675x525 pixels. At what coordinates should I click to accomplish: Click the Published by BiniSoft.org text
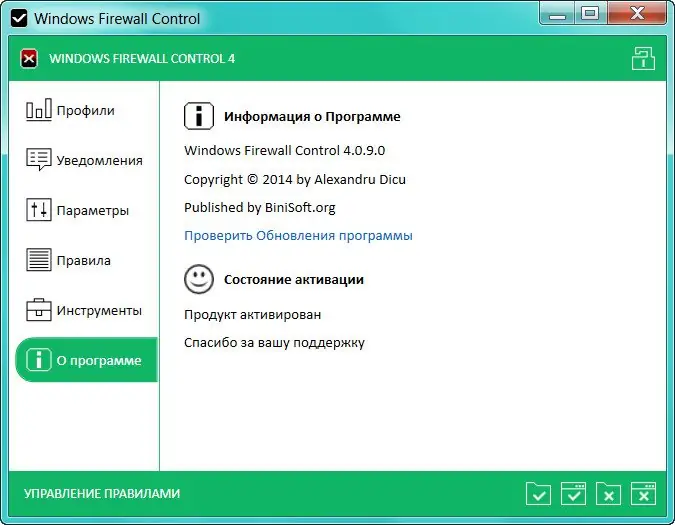coord(260,207)
